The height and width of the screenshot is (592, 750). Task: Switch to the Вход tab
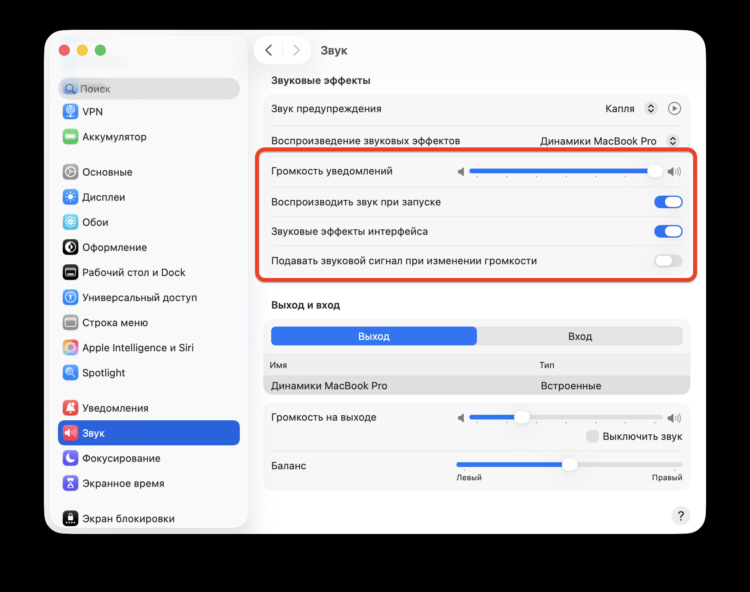(580, 336)
